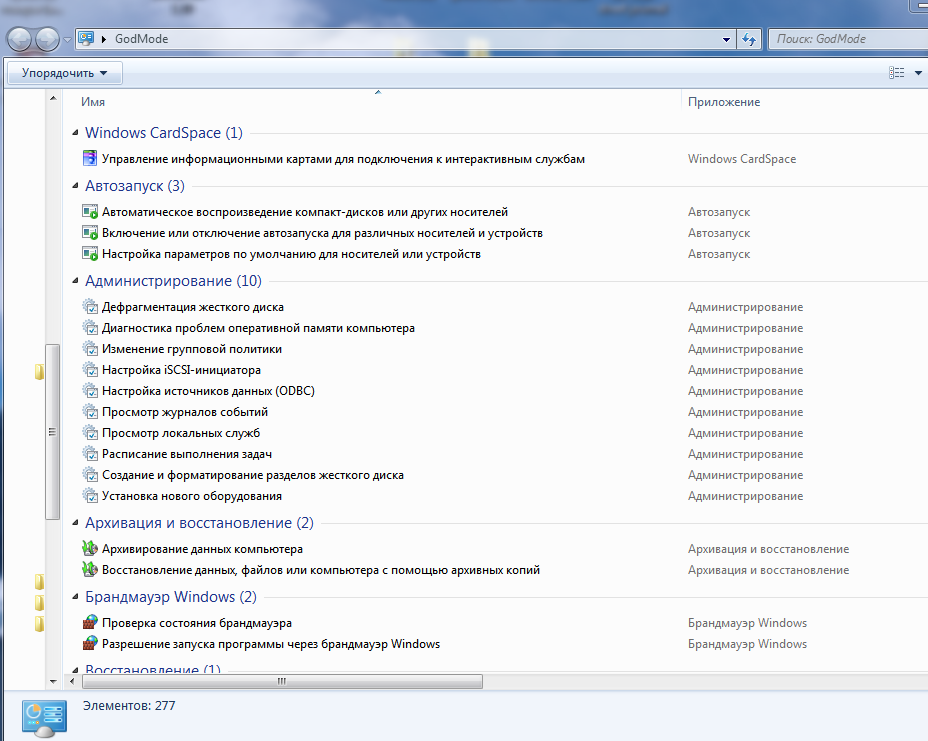Click icon beside Расписание выполнения задач
The image size is (928, 741).
click(x=89, y=454)
